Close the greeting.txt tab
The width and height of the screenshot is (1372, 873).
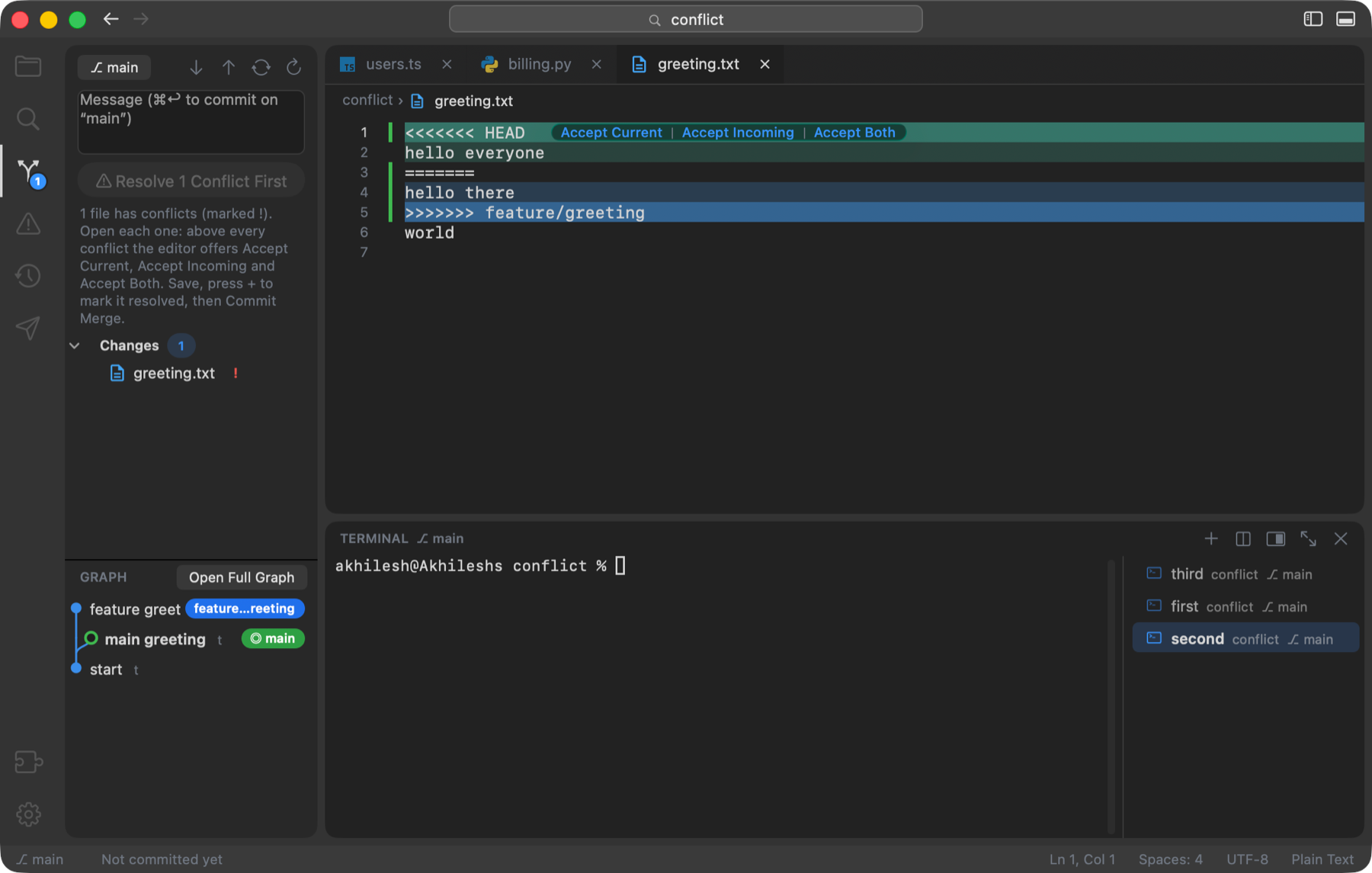[765, 64]
